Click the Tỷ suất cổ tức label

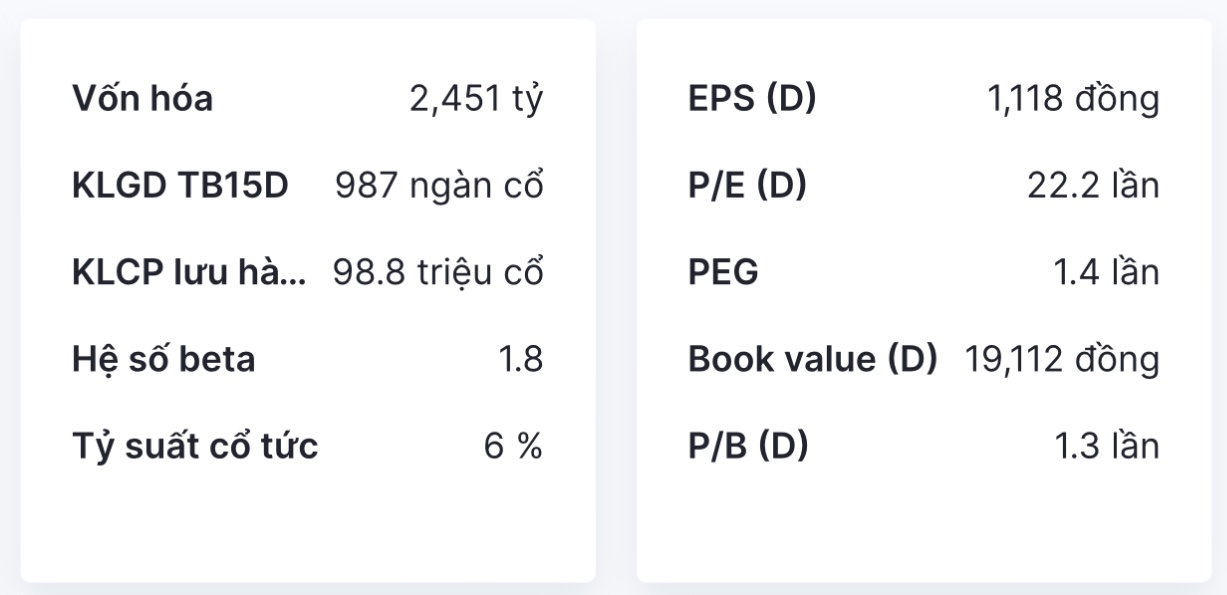click(x=195, y=446)
